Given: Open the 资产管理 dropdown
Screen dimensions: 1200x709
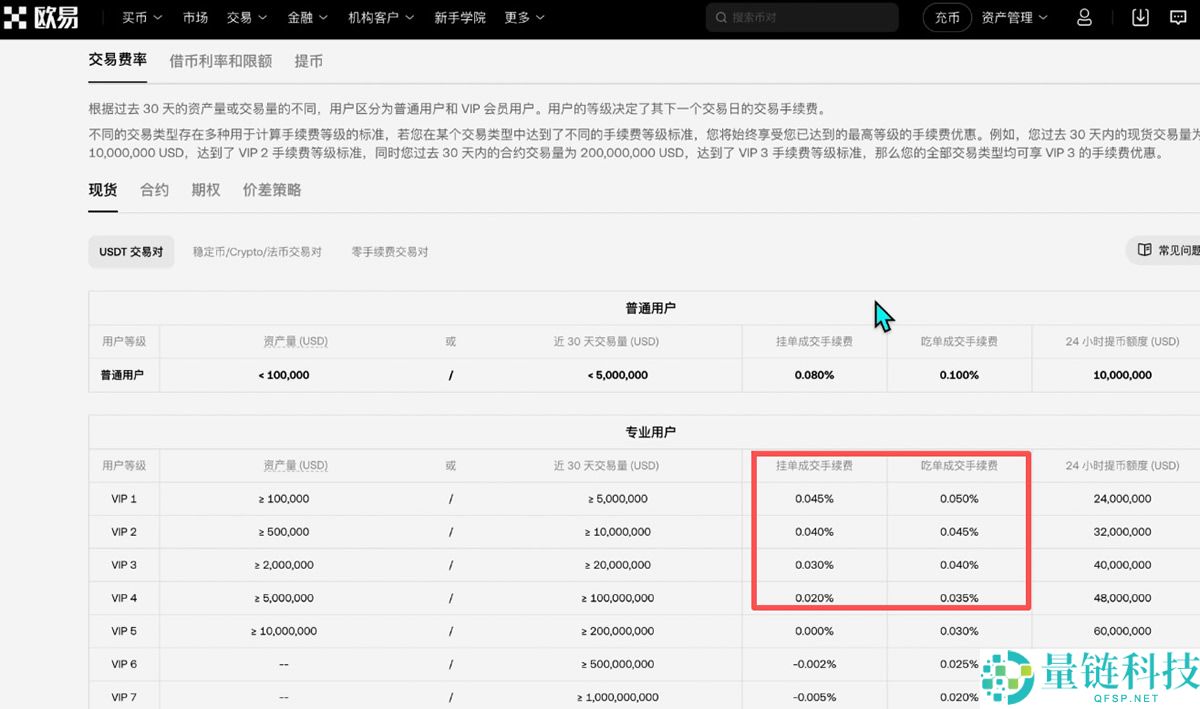Looking at the screenshot, I should (x=1013, y=17).
